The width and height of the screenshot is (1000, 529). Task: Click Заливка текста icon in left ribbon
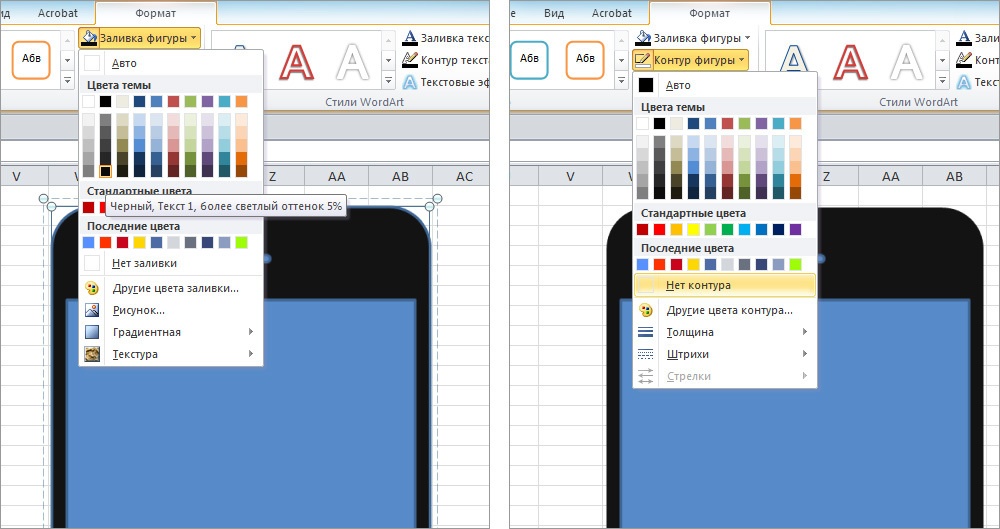click(x=410, y=38)
